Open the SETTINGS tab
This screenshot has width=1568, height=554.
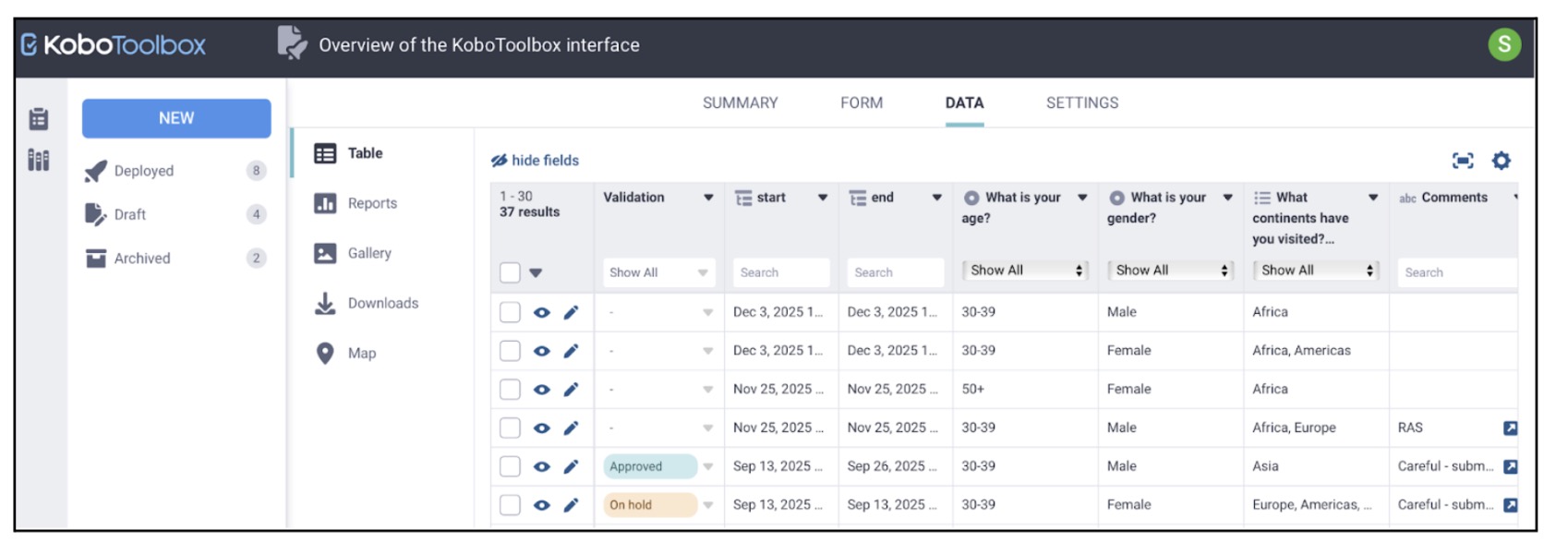pos(1082,103)
